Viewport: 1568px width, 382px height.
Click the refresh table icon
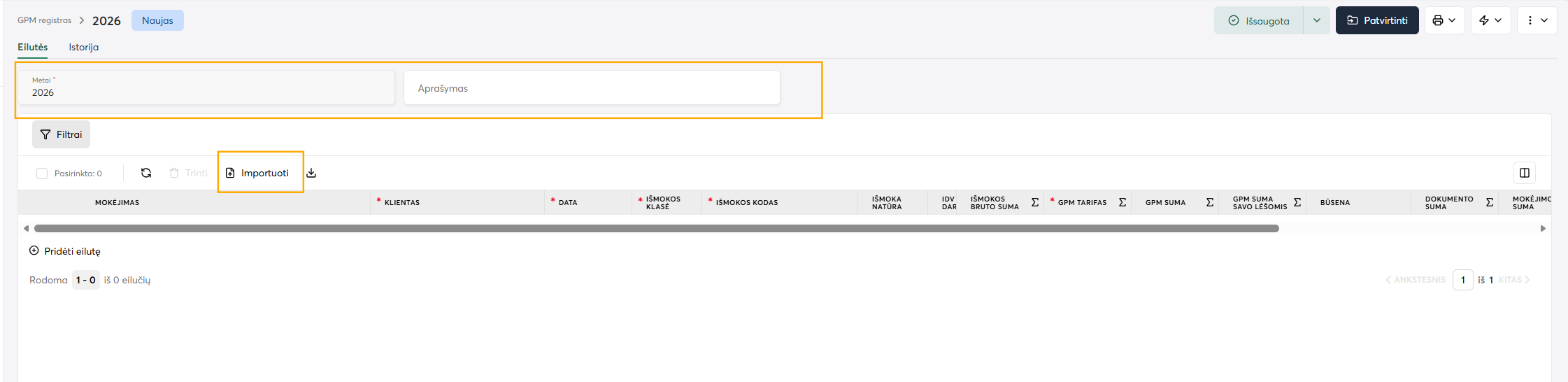pos(146,173)
